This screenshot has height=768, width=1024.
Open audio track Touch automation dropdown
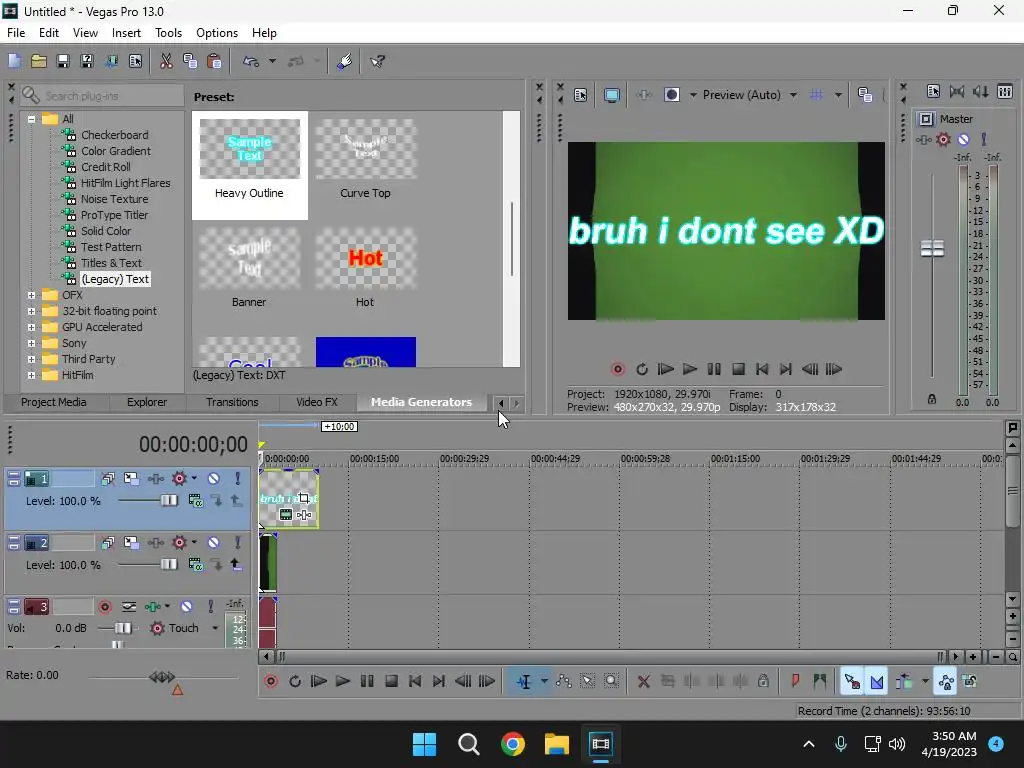(x=215, y=628)
